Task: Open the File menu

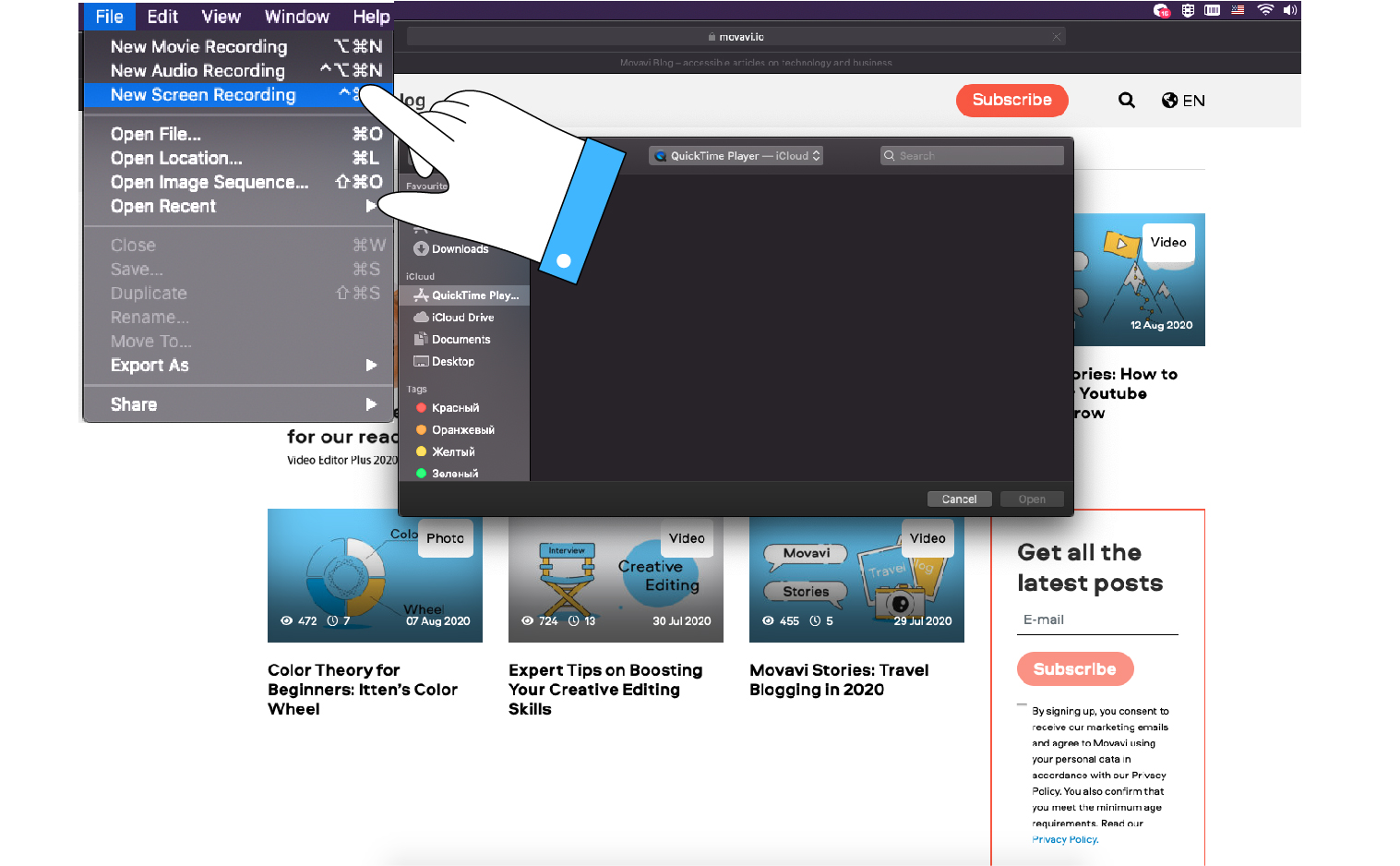Action: pos(109,17)
